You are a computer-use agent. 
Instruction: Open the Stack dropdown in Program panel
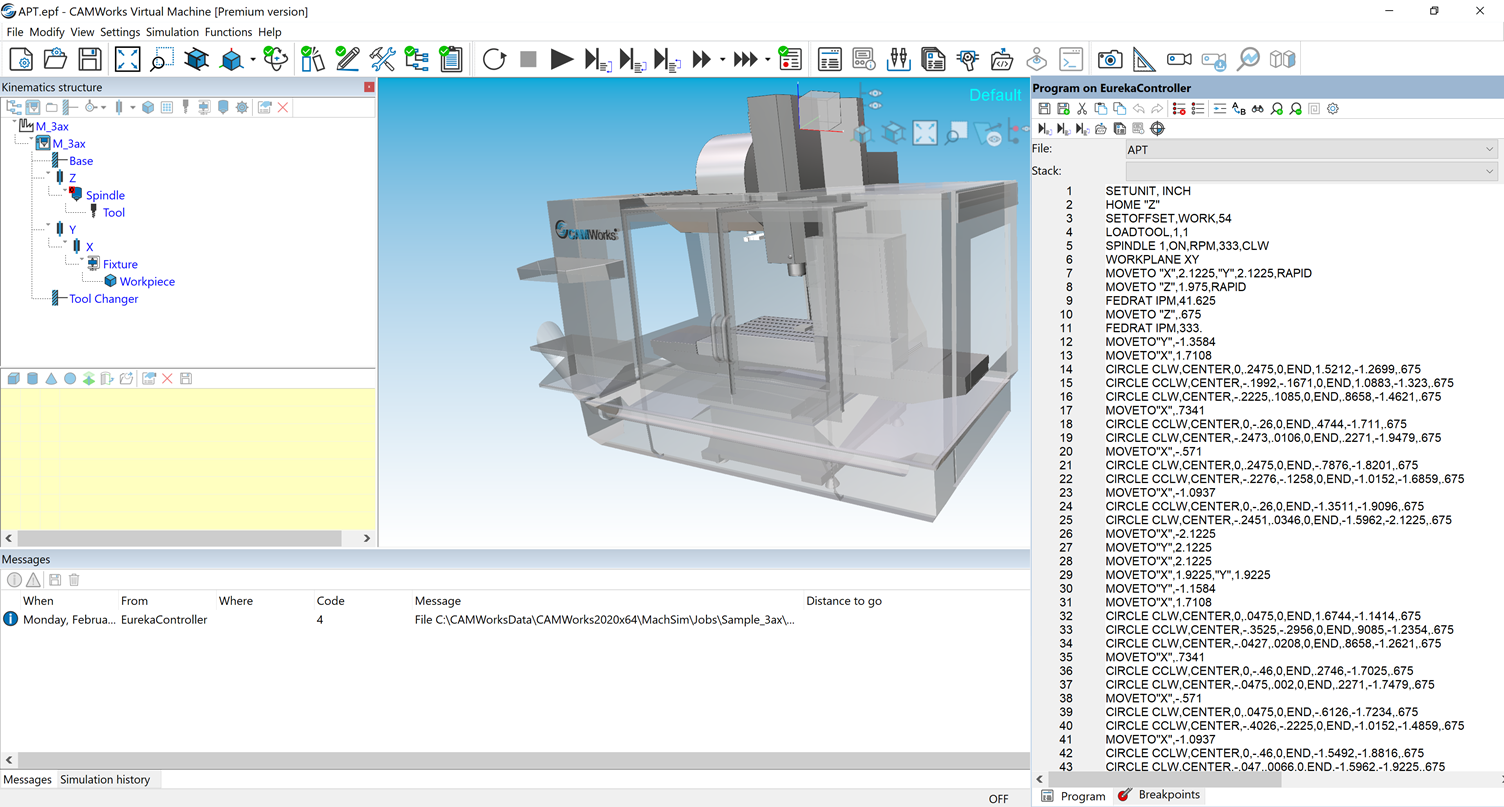pos(1489,171)
